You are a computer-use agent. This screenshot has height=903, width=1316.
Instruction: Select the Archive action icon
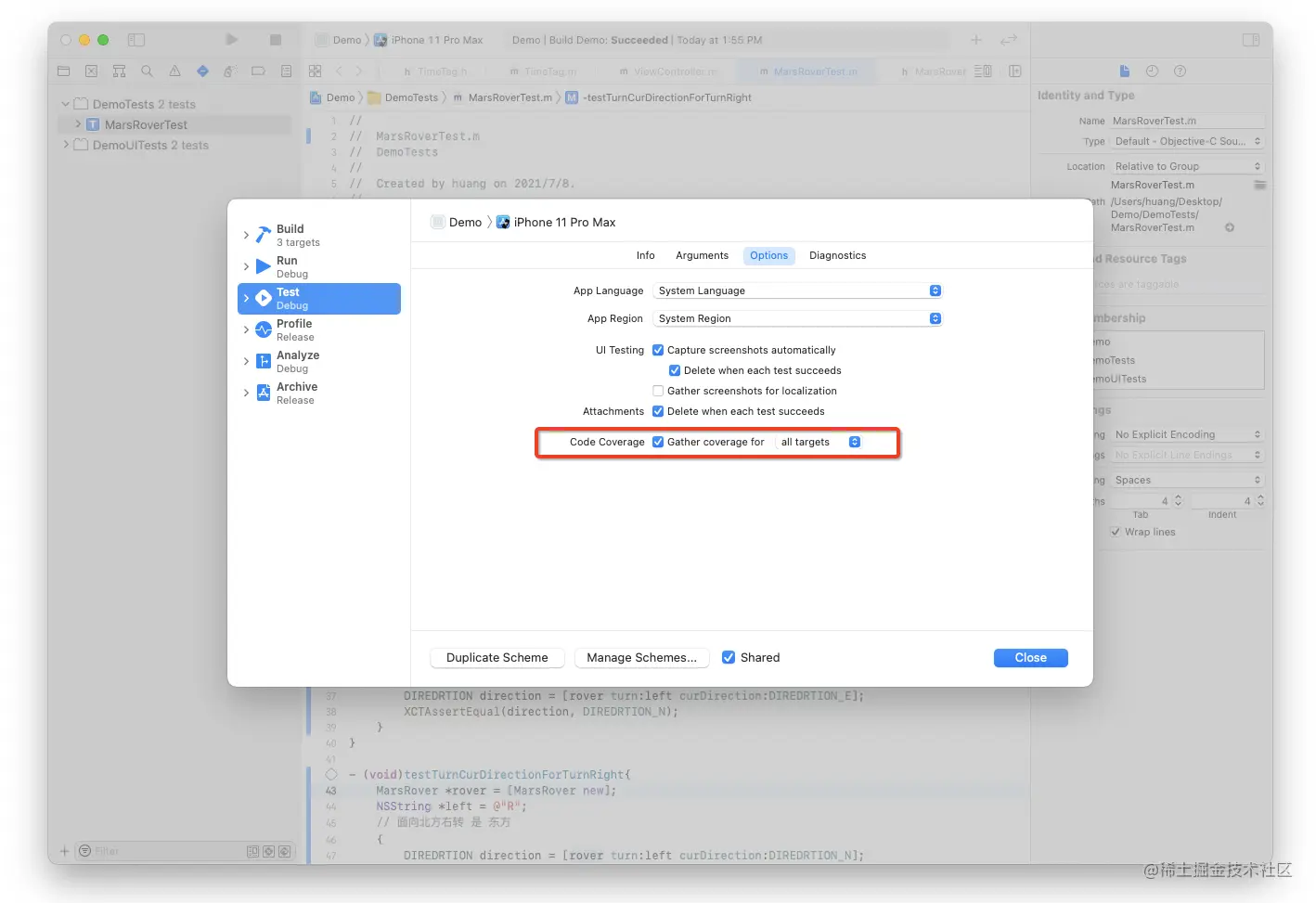pos(264,393)
